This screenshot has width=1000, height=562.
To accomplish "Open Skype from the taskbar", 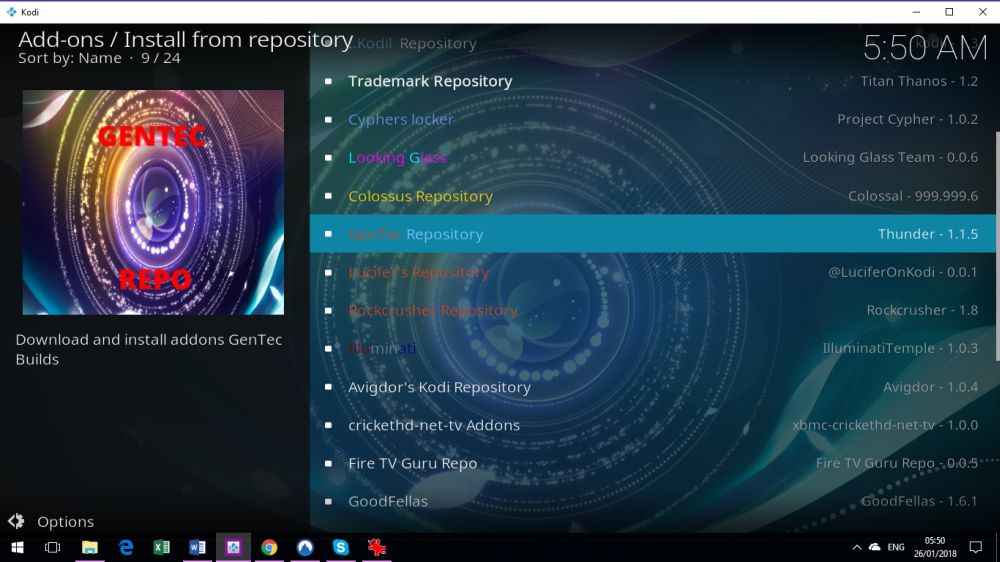I will tap(341, 547).
